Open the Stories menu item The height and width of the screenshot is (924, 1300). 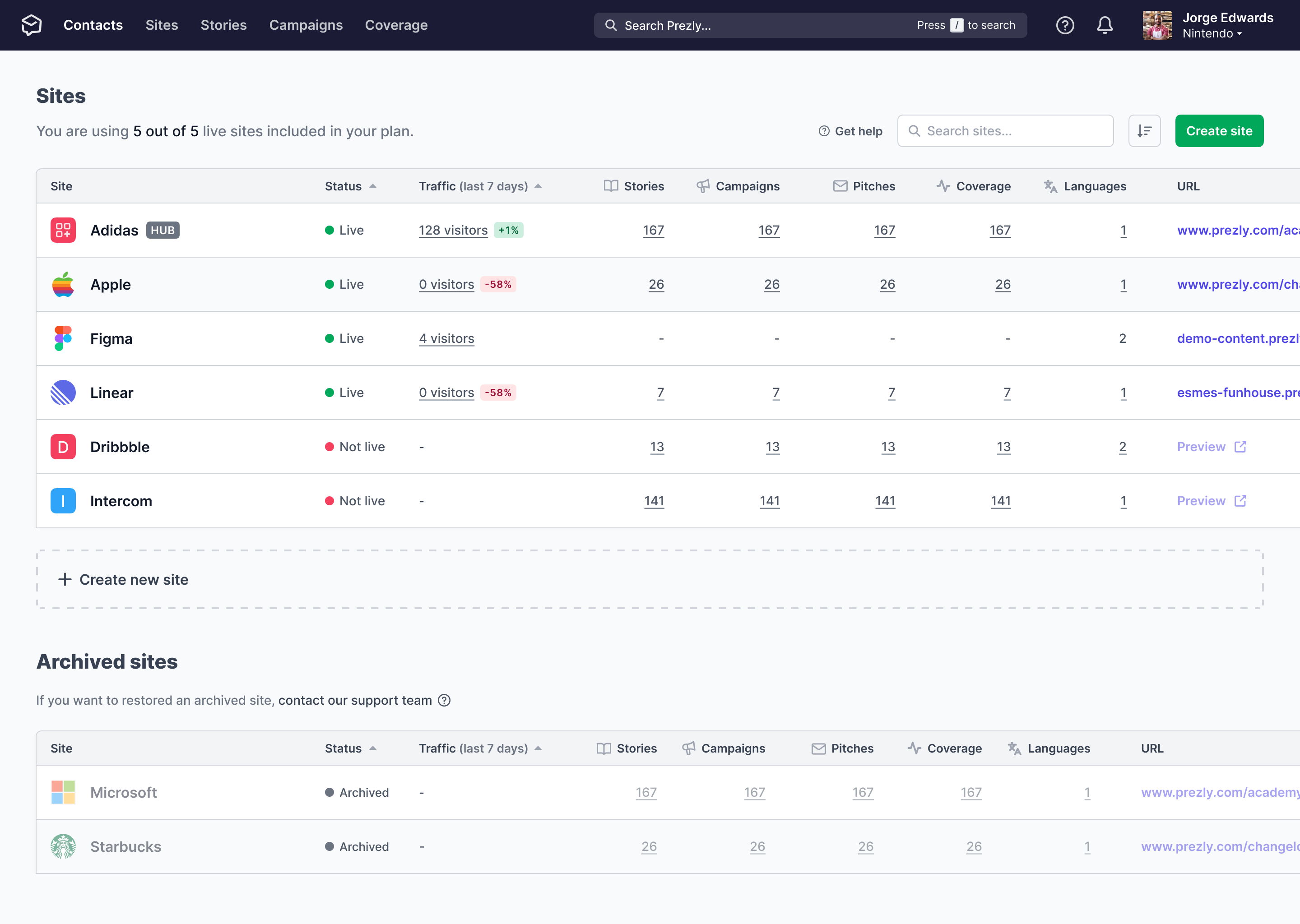(x=224, y=25)
